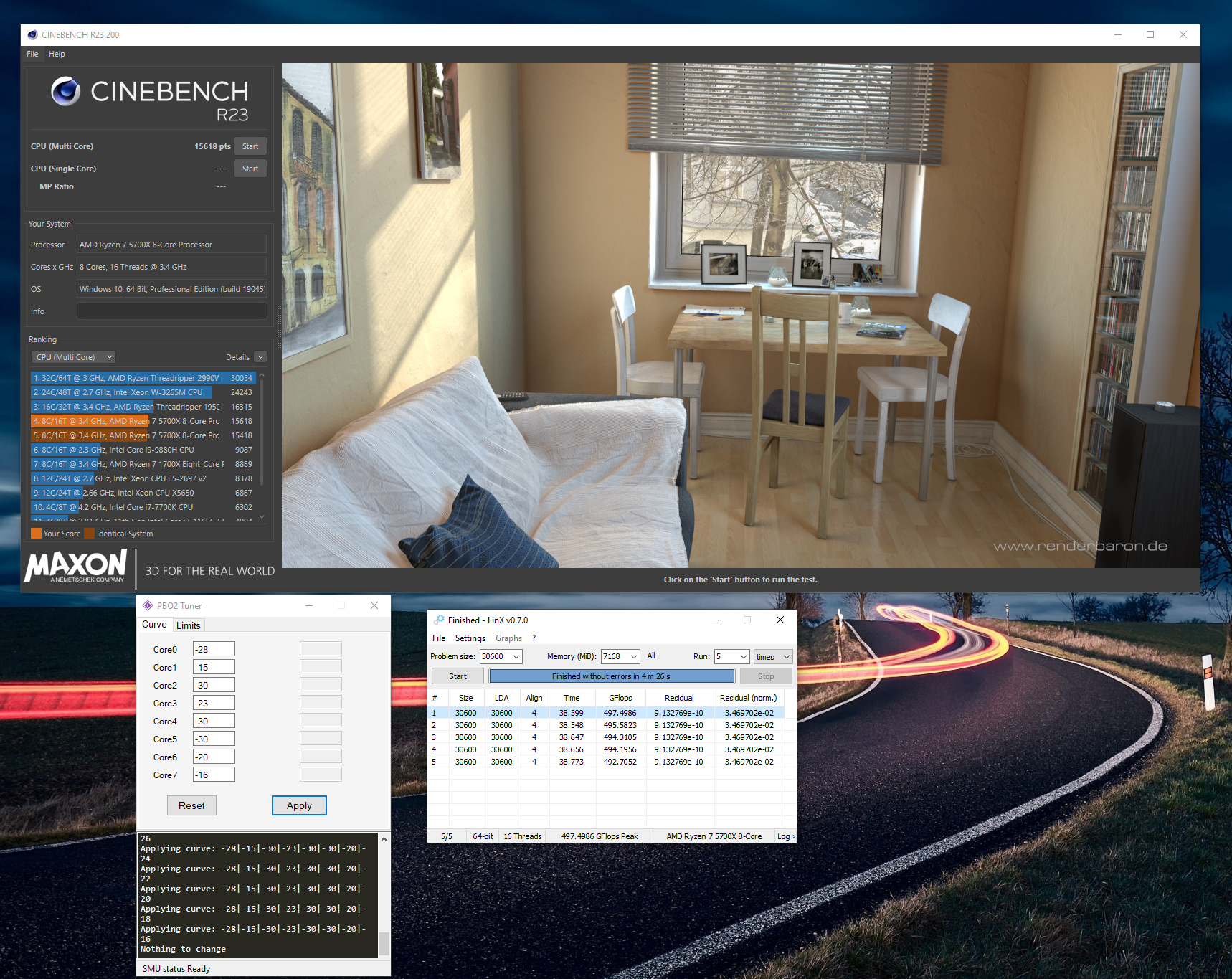
Task: Switch to the Curve tab in PBO2 Tuner
Action: (x=154, y=625)
